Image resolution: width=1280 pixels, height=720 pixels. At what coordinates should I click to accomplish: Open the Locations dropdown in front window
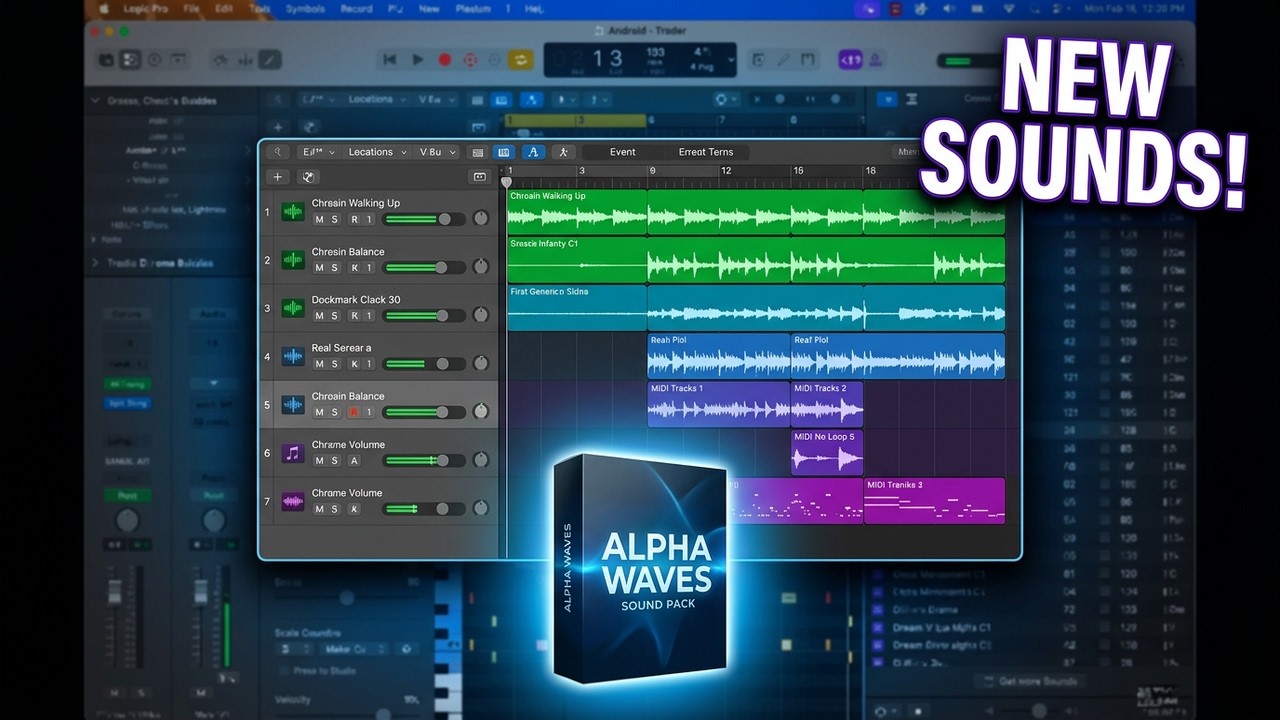[377, 152]
